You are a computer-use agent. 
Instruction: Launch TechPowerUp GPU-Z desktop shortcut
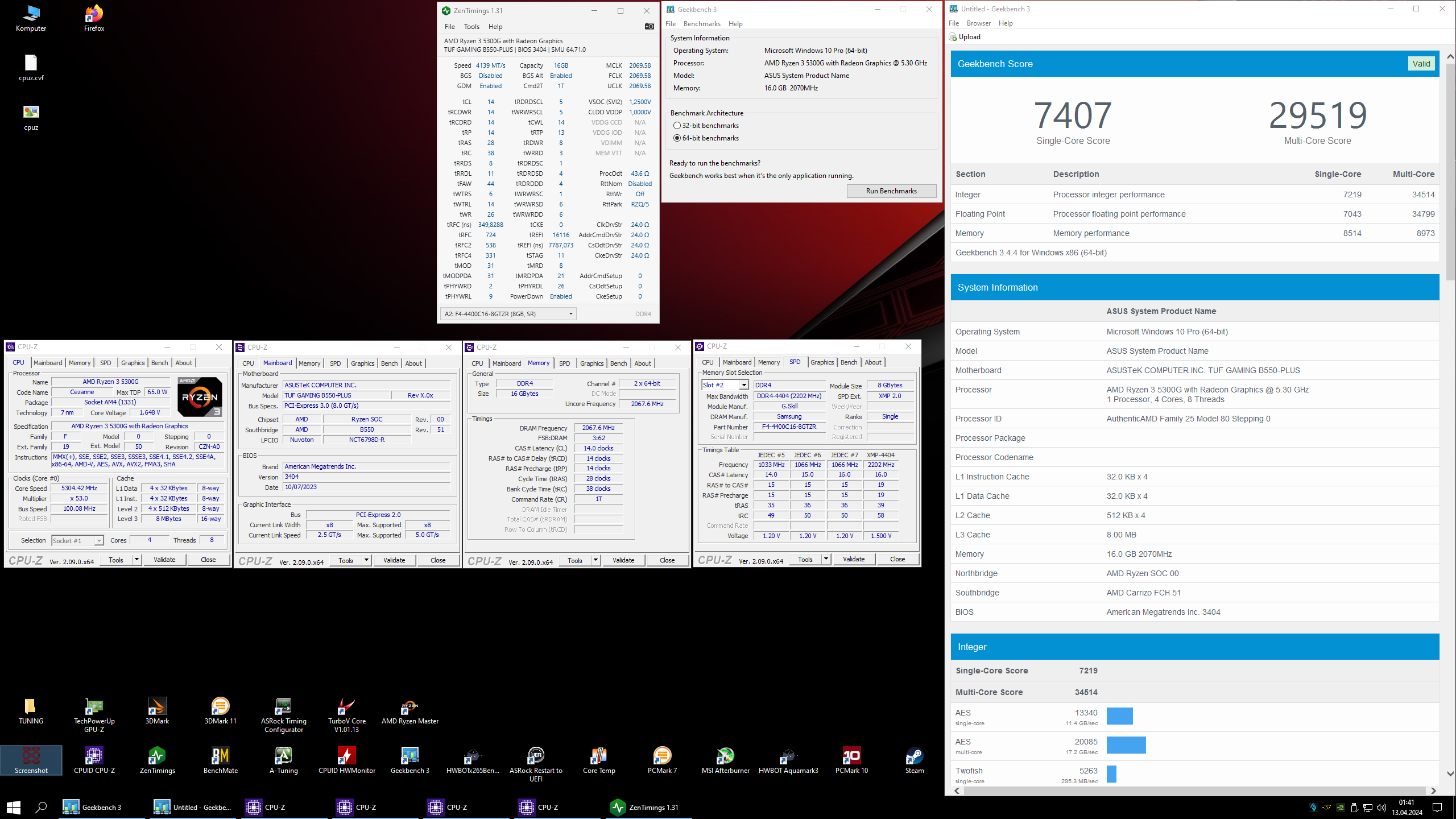[94, 715]
